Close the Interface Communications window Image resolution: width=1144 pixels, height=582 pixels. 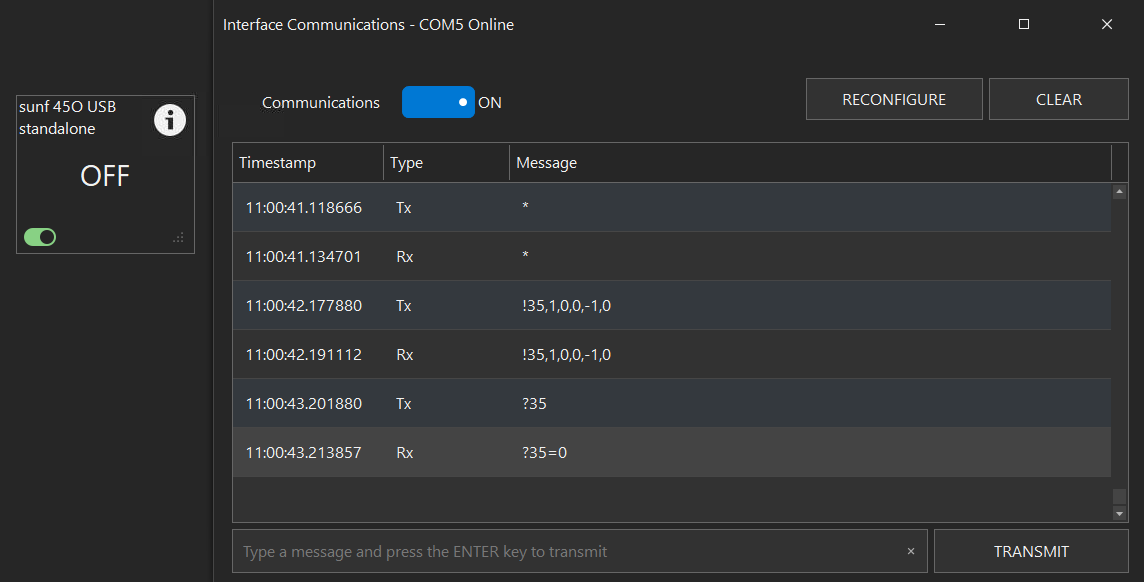coord(1107,25)
